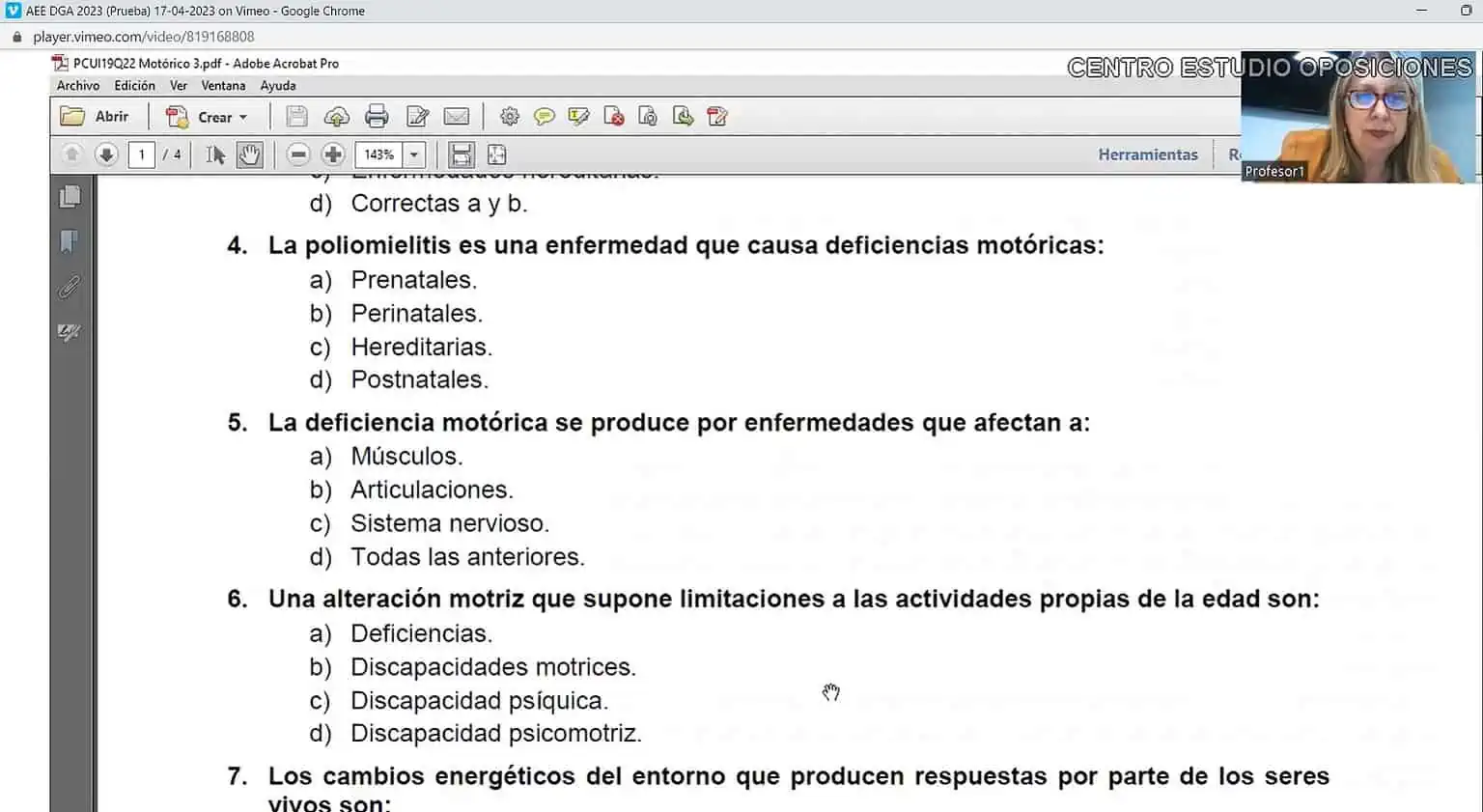Image resolution: width=1483 pixels, height=812 pixels.
Task: Click answer text "Prenatales."
Action: pos(414,280)
